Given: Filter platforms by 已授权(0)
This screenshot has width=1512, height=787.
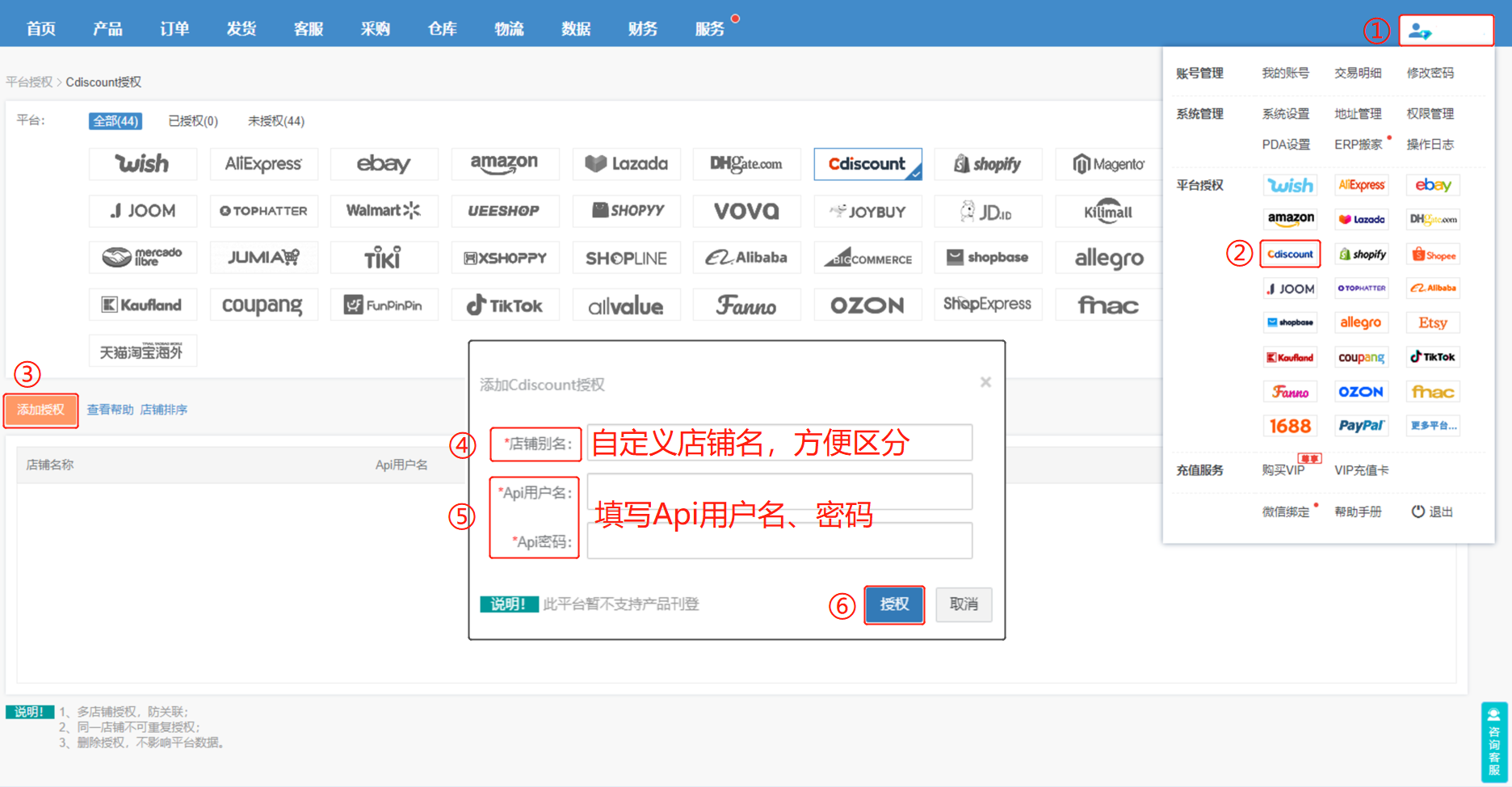Looking at the screenshot, I should click(193, 121).
